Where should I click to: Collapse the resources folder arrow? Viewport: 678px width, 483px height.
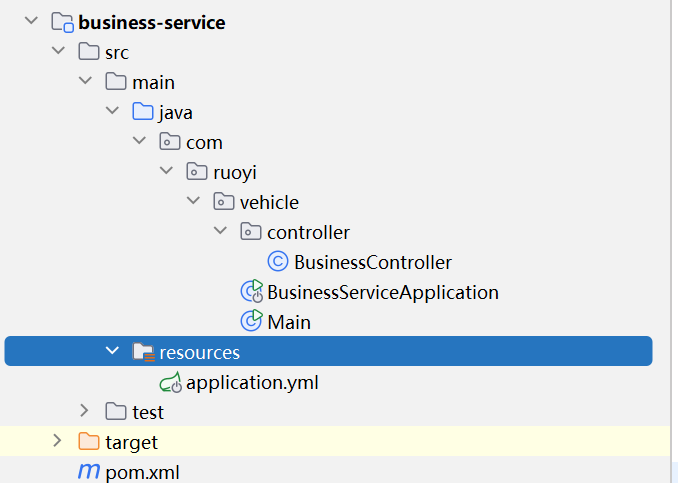tap(111, 352)
